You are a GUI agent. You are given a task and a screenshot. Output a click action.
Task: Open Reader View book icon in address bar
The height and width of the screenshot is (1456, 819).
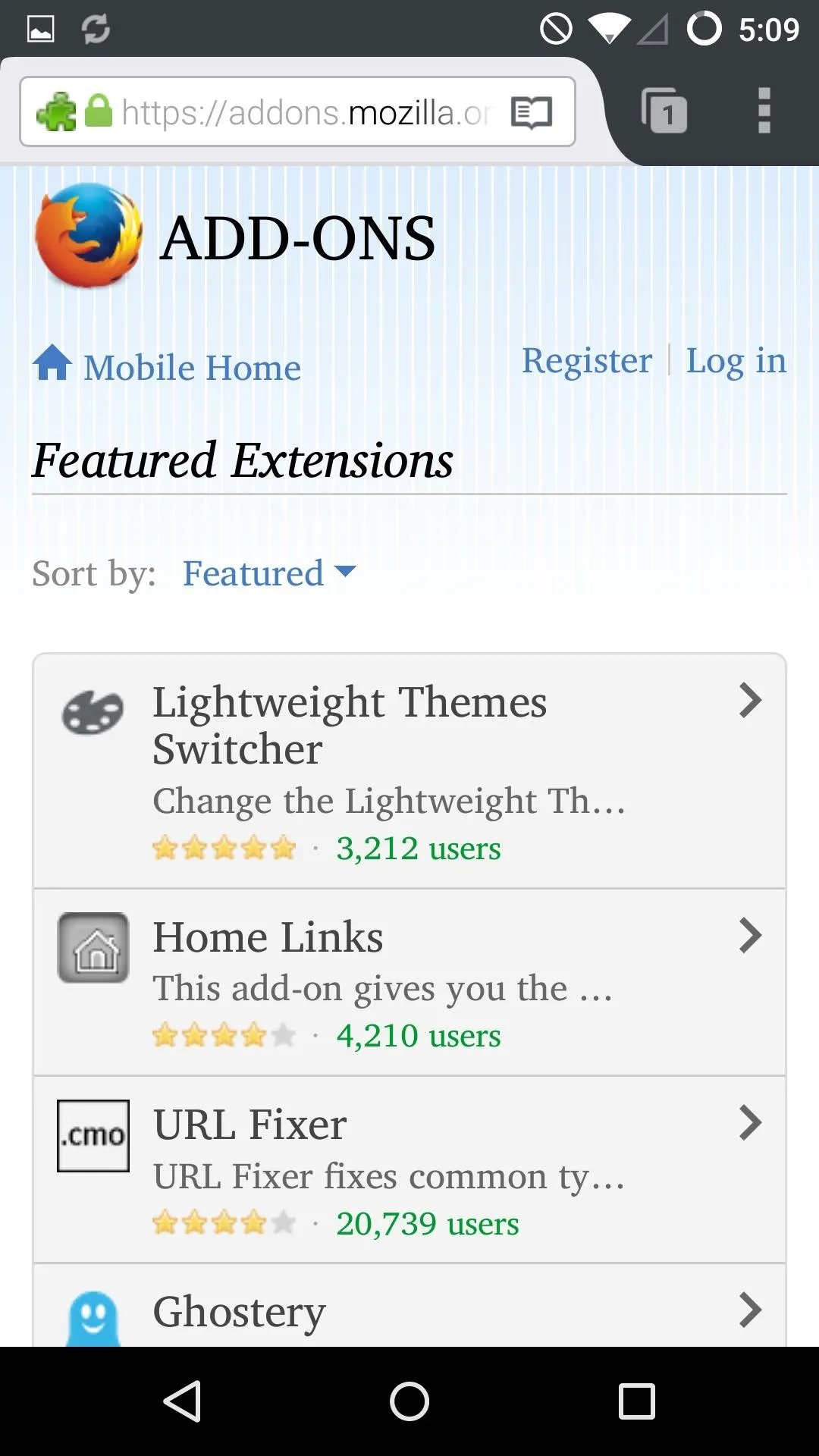click(x=532, y=113)
